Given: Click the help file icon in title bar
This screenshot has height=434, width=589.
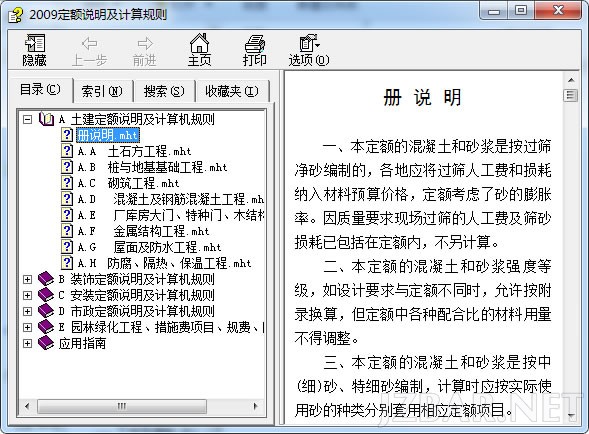Looking at the screenshot, I should (15, 15).
